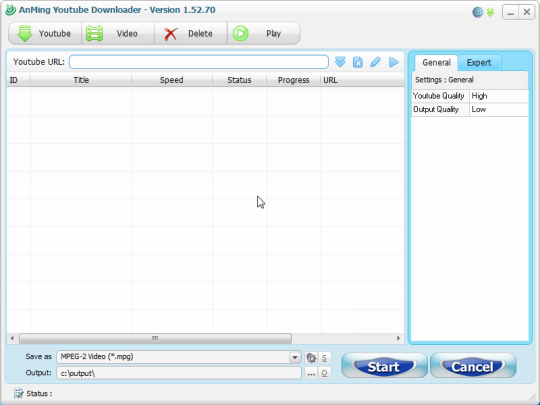Click the Delete toolbar button
The width and height of the screenshot is (540, 405).
pyautogui.click(x=191, y=33)
